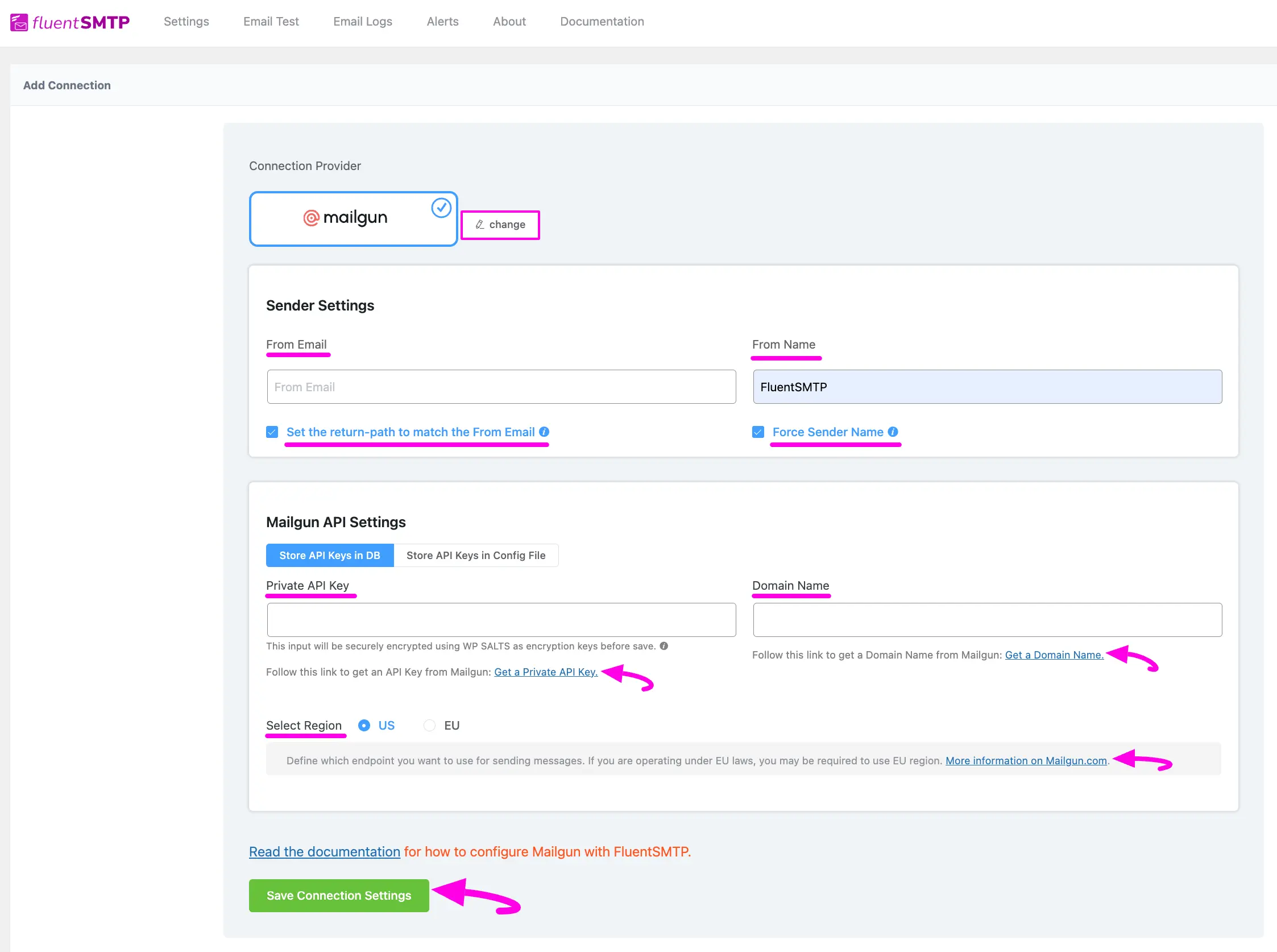Viewport: 1277px width, 952px height.
Task: Open the Email Test menu item
Action: [x=271, y=21]
